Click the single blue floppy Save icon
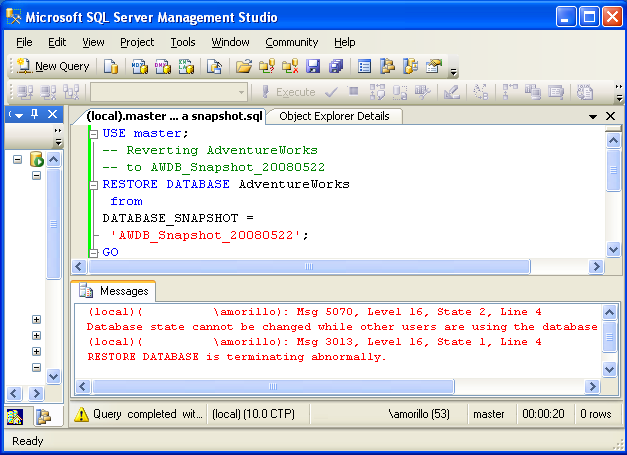627x455 pixels. pos(313,66)
